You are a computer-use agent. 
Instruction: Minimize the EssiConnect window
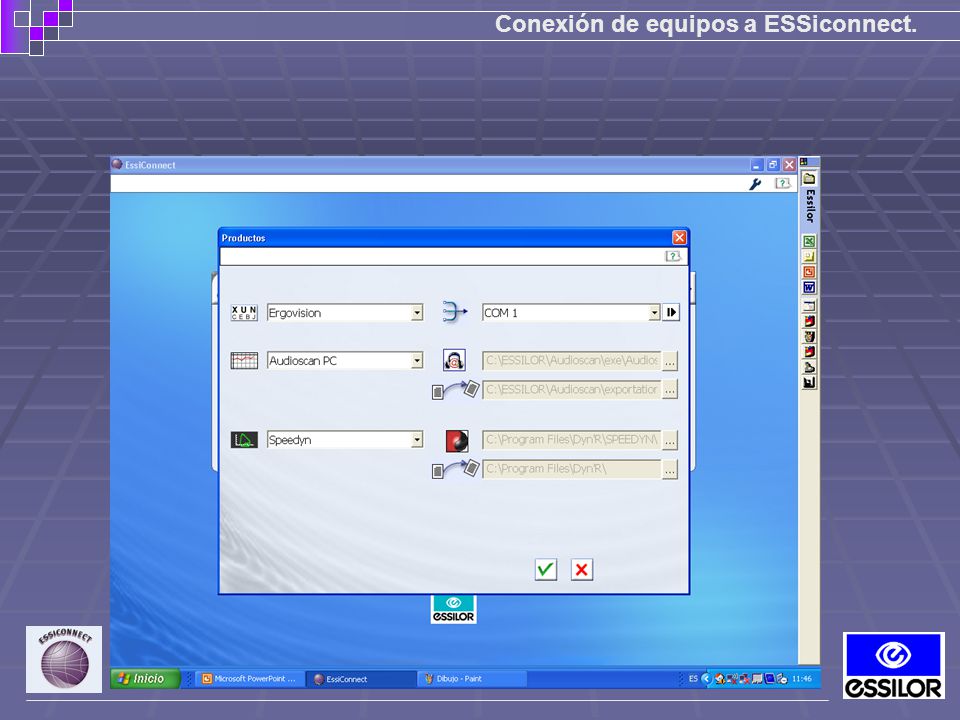[x=756, y=165]
